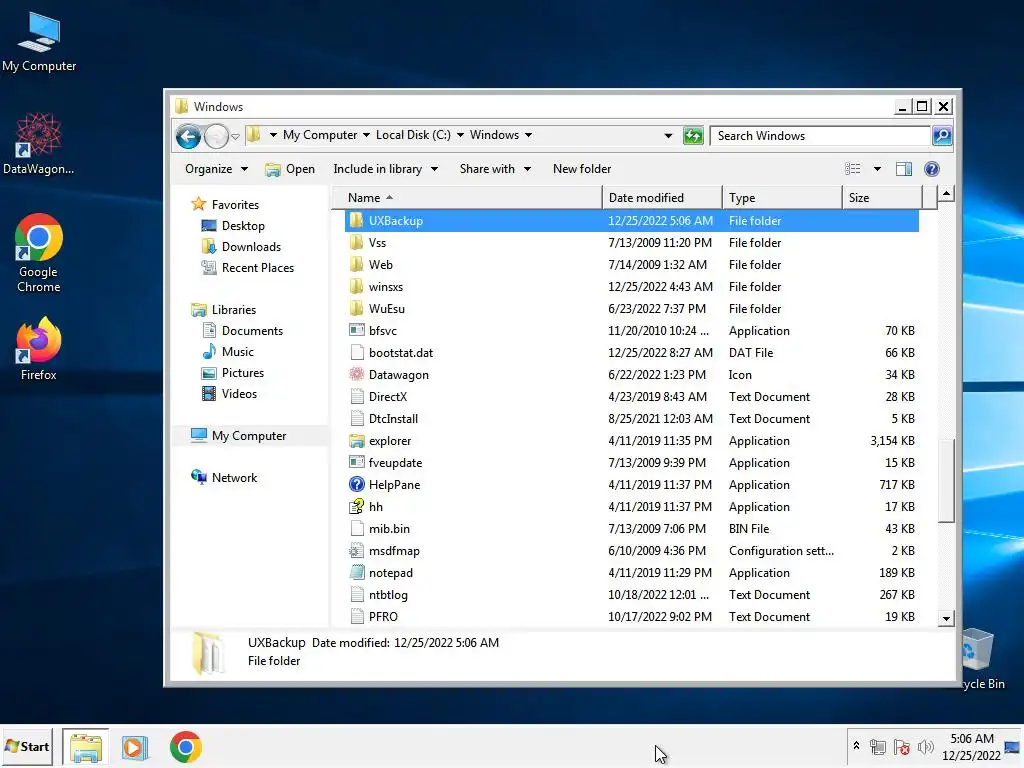Open the recent pages dropdown arrow
Image resolution: width=1024 pixels, height=768 pixels.
pyautogui.click(x=235, y=136)
